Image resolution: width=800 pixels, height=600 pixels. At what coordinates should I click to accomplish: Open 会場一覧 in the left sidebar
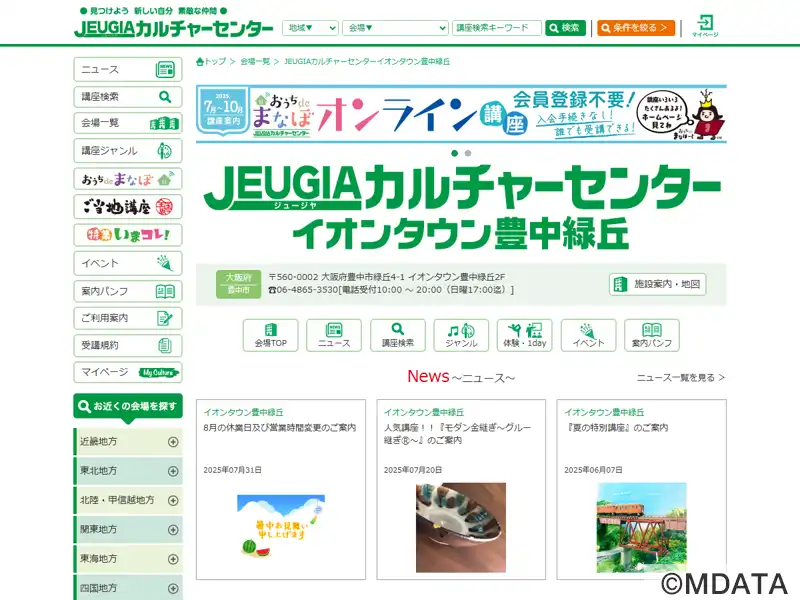(128, 123)
